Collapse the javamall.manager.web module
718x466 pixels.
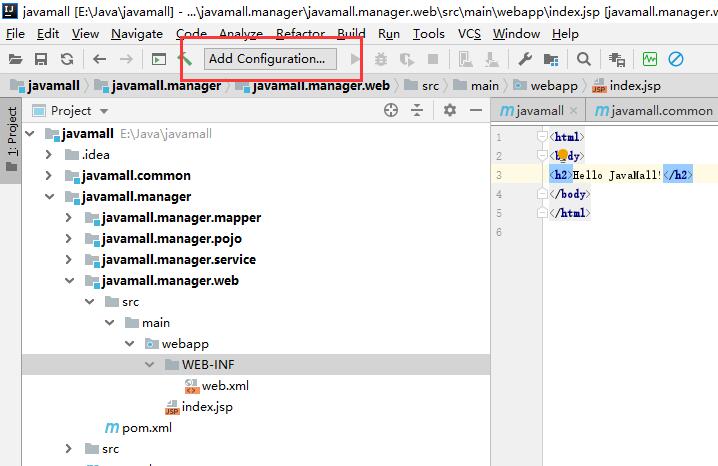tap(68, 281)
